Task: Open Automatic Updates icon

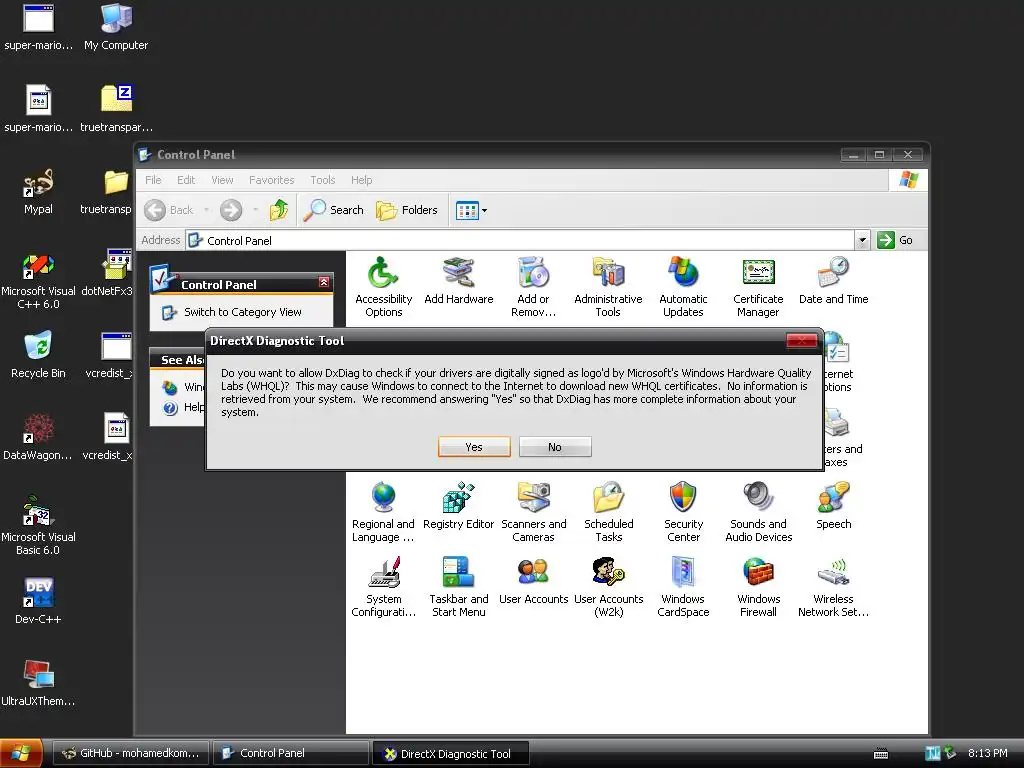Action: tap(683, 287)
